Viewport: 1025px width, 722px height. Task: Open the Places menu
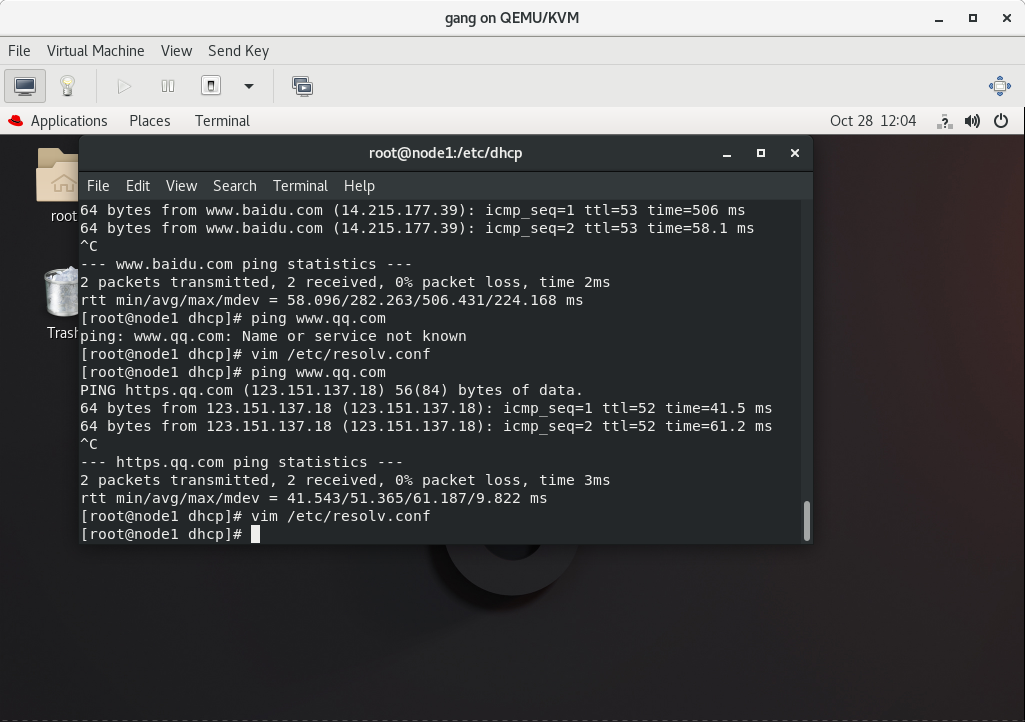(150, 121)
